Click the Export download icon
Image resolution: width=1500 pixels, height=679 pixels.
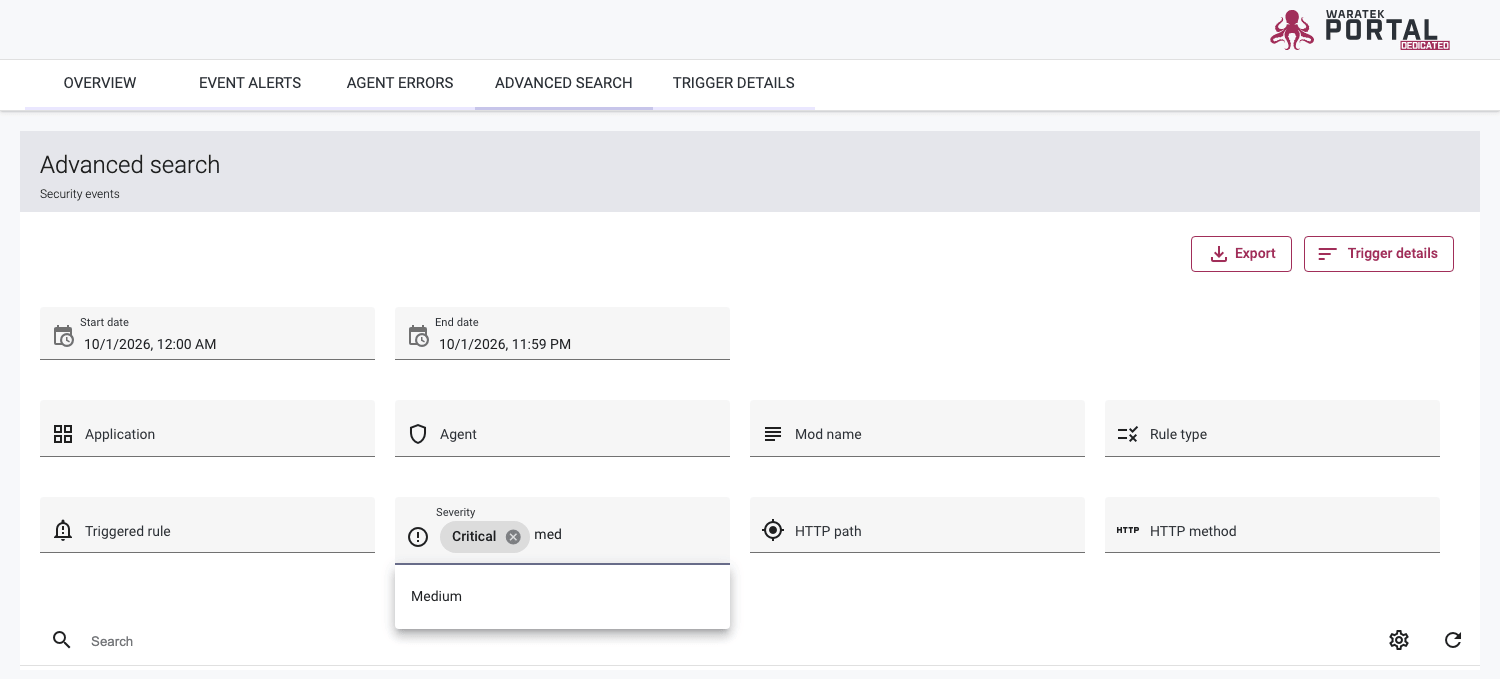[1219, 254]
